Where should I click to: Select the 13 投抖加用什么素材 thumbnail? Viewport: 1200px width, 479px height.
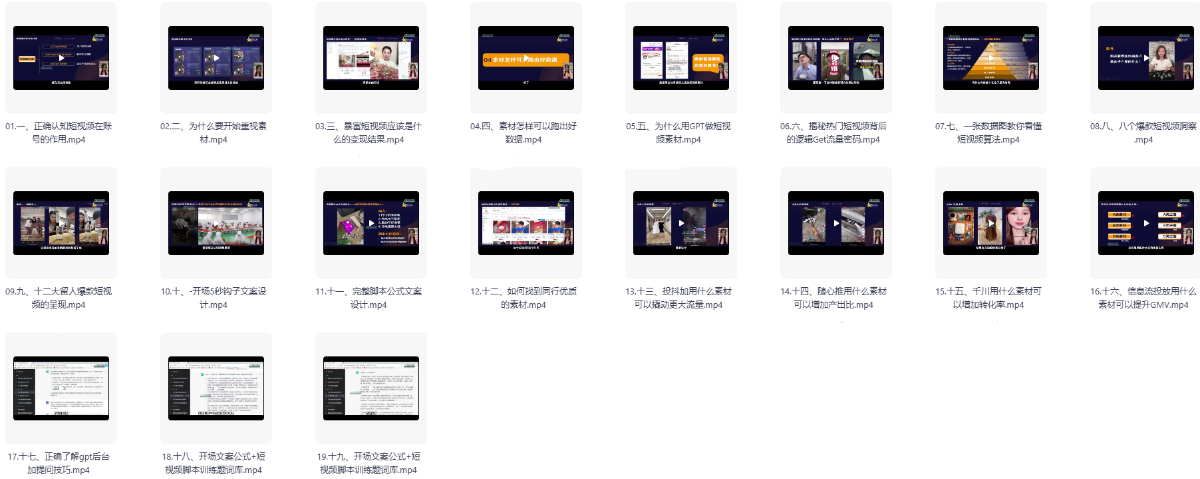681,224
